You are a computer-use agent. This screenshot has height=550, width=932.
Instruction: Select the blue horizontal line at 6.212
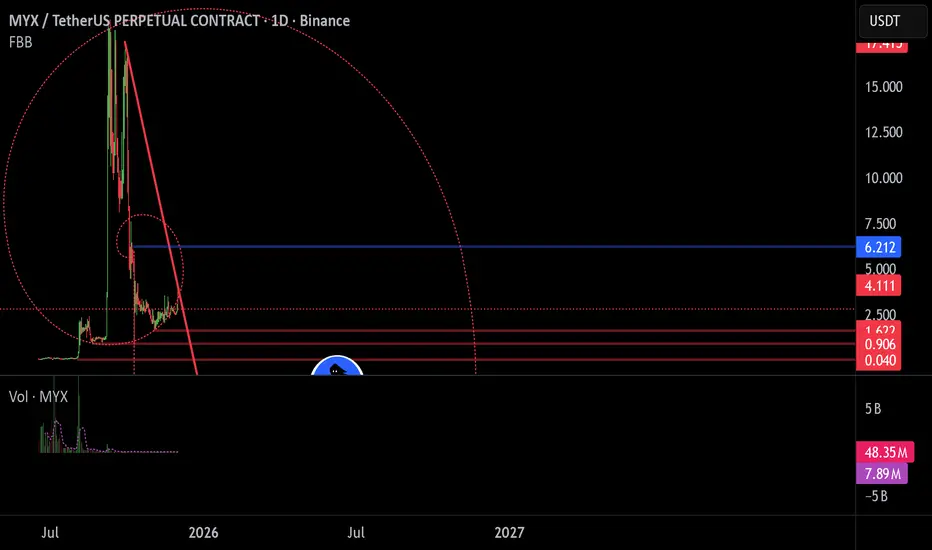(493, 246)
